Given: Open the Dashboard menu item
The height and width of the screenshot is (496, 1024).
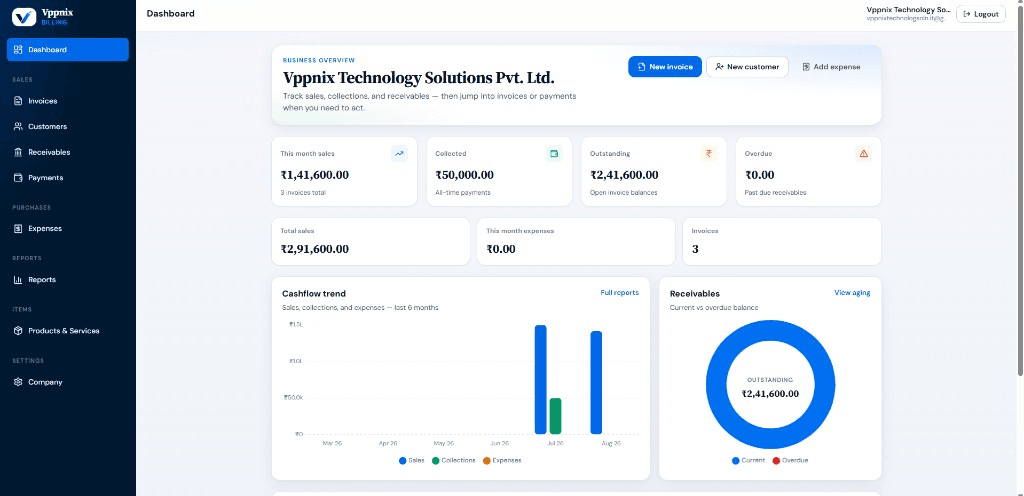Looking at the screenshot, I should (68, 50).
